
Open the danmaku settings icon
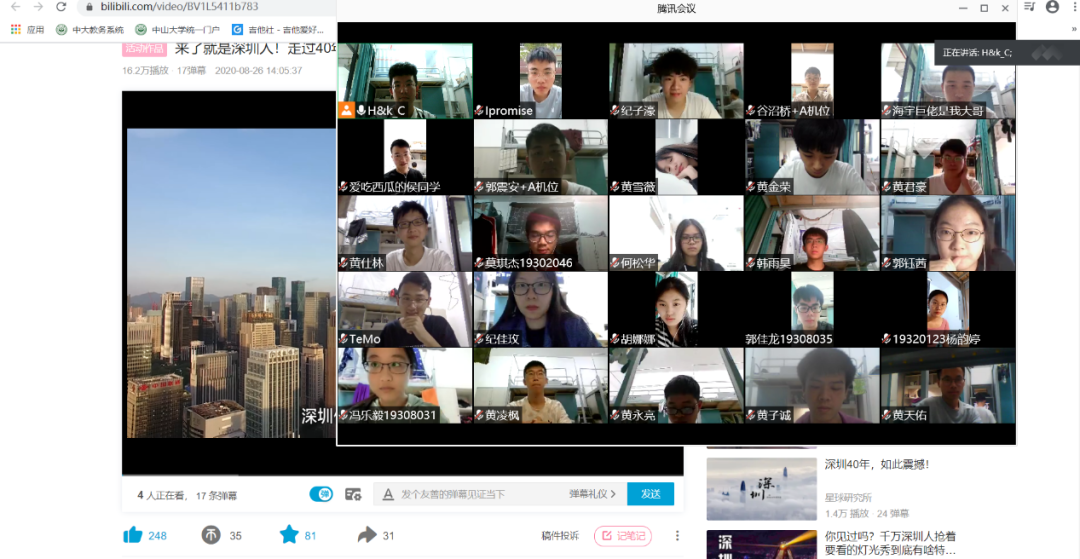(x=353, y=494)
